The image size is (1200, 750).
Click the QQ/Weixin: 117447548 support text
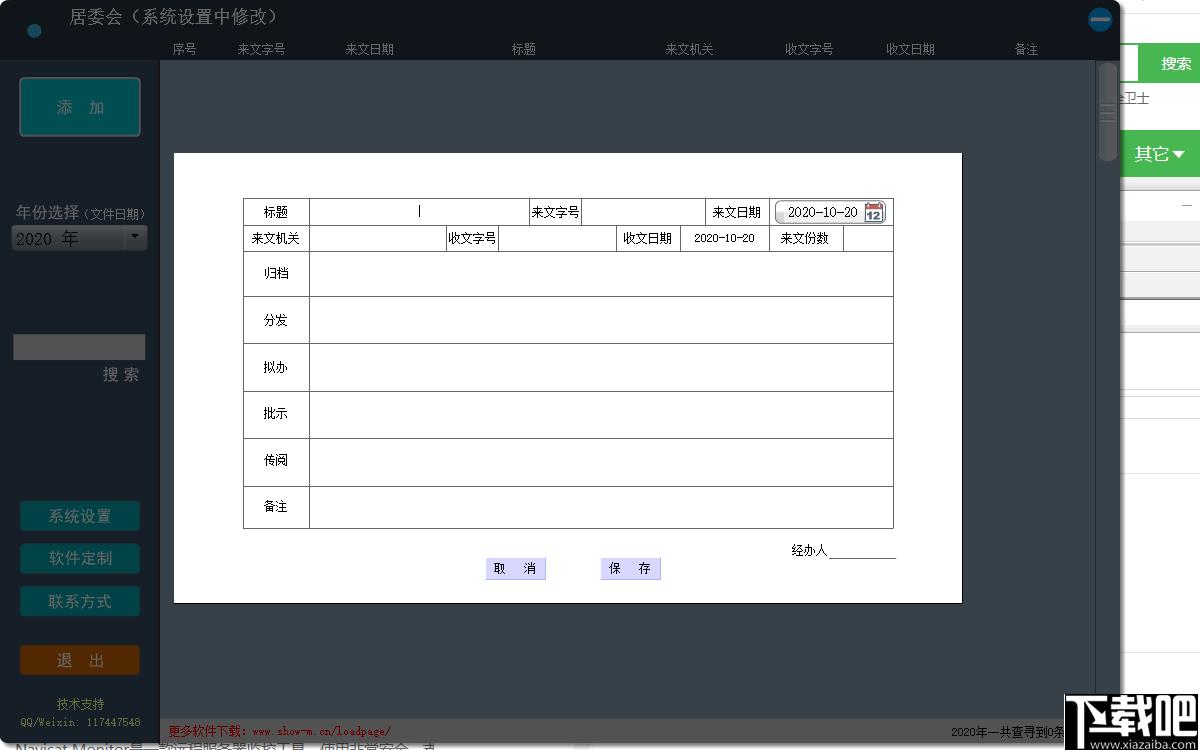[x=80, y=722]
